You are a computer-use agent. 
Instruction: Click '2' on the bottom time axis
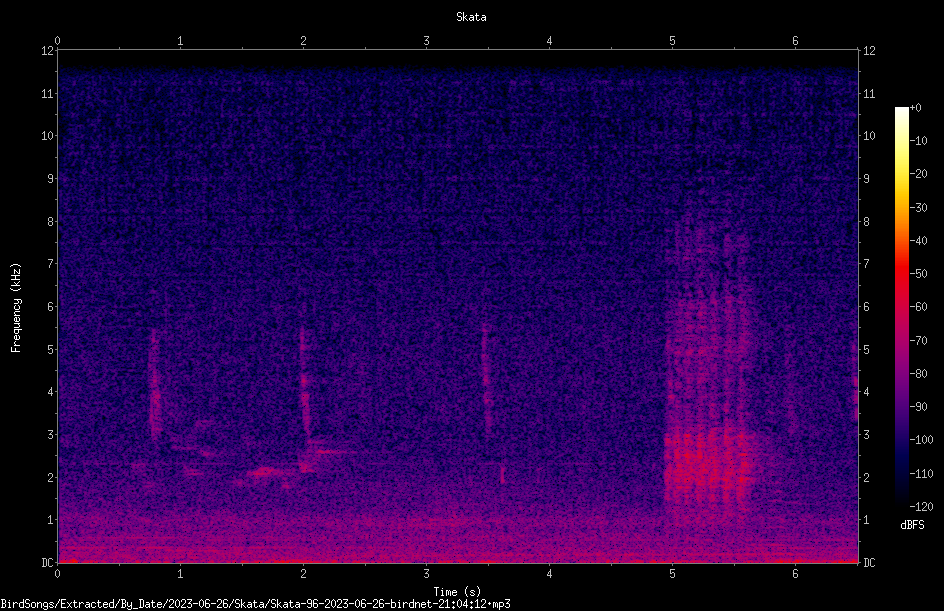click(303, 574)
